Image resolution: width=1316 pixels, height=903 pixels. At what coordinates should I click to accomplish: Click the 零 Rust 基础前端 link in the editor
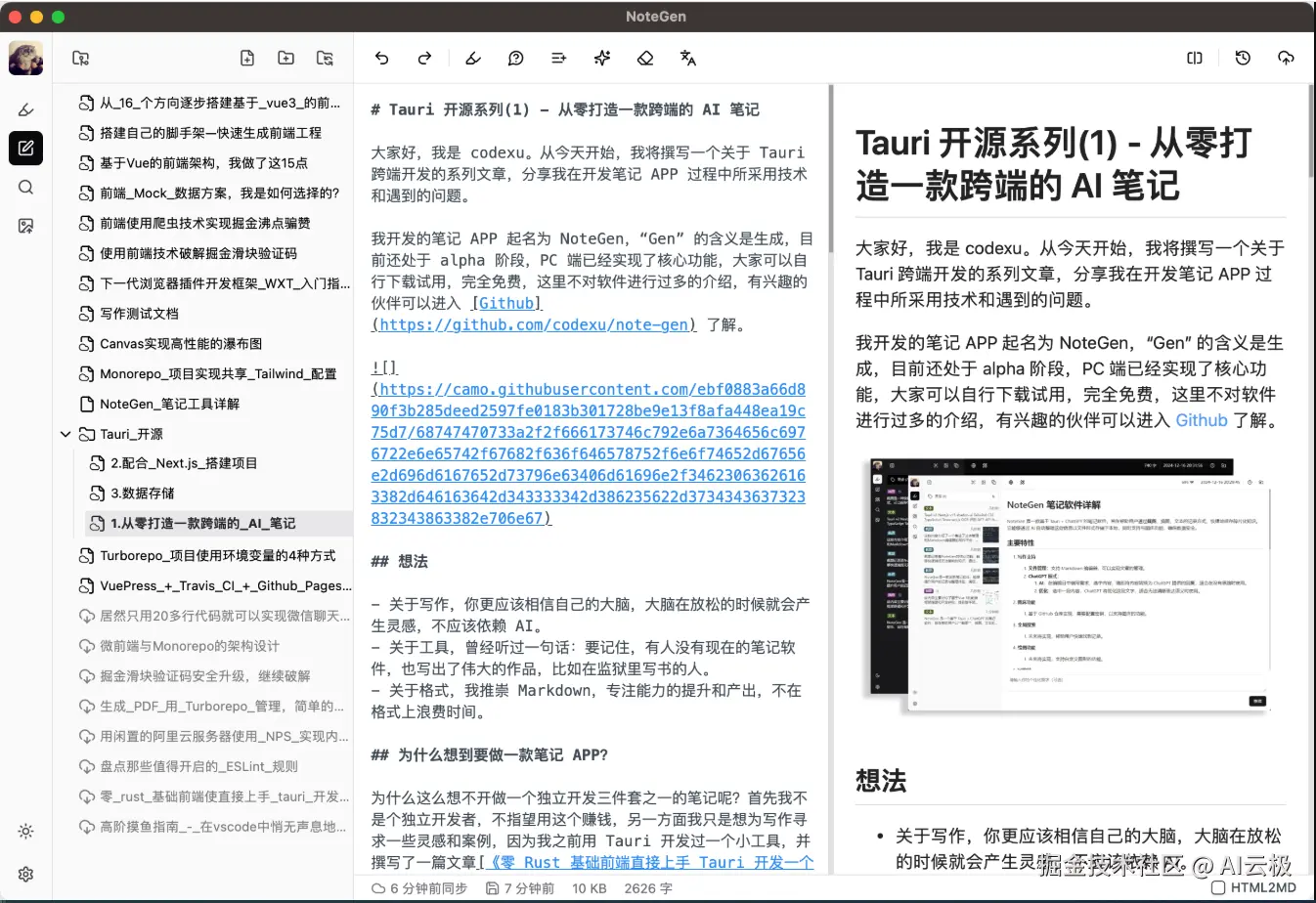click(x=651, y=862)
